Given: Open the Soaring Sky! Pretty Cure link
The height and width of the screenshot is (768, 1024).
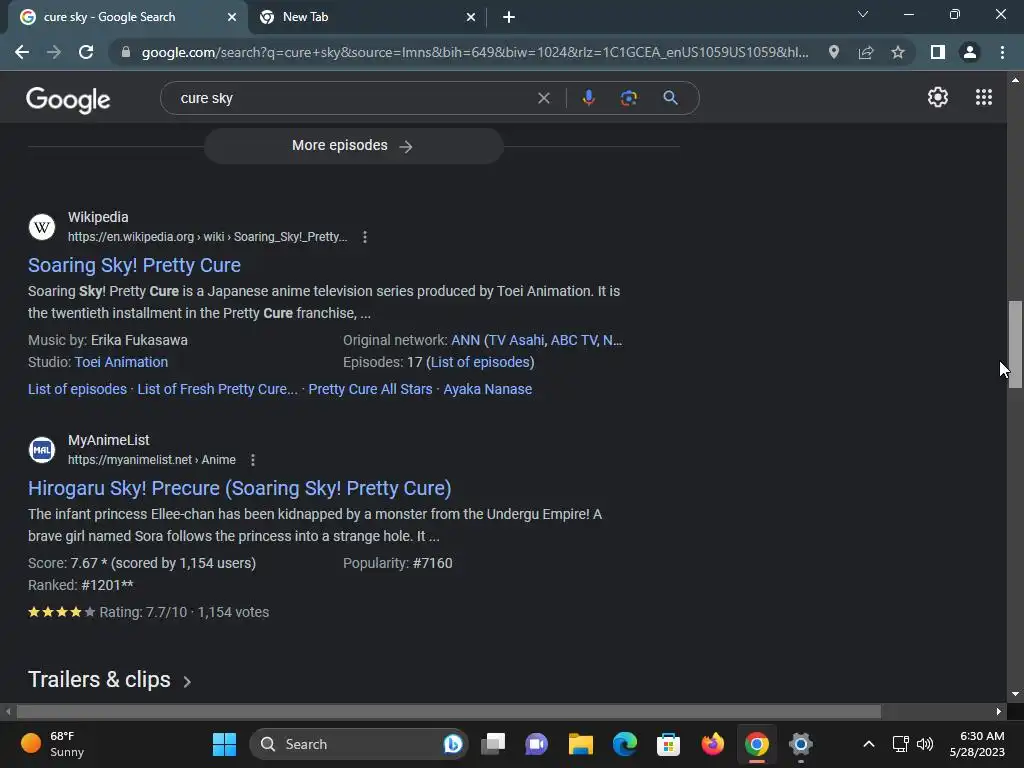Looking at the screenshot, I should 134,265.
